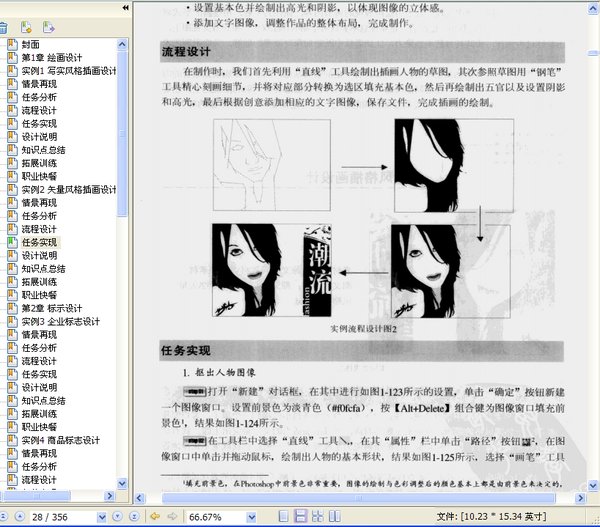Switch to facing pages layout icon
600x527 pixels.
335,516
